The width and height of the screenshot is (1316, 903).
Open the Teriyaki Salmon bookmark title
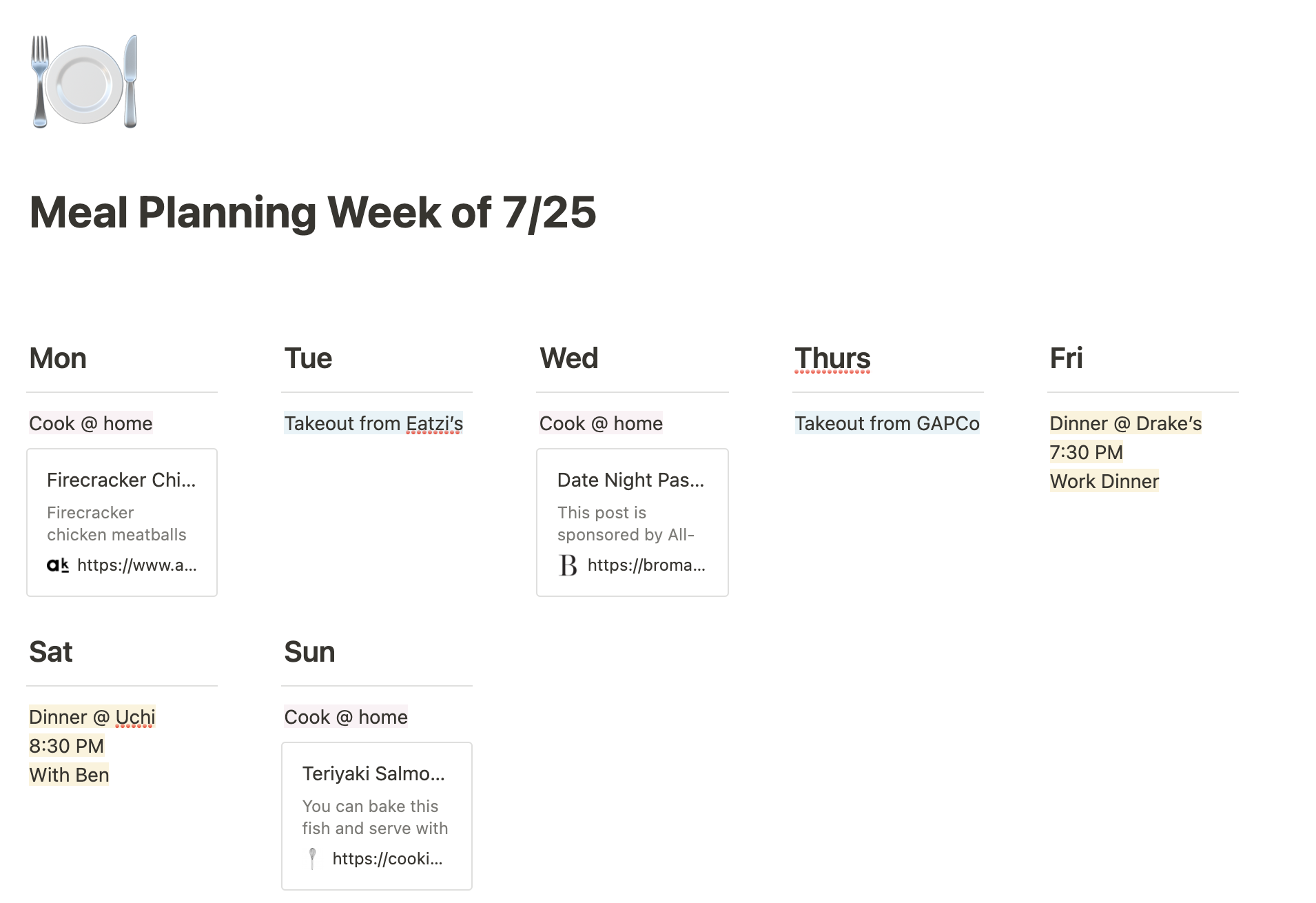(x=373, y=773)
